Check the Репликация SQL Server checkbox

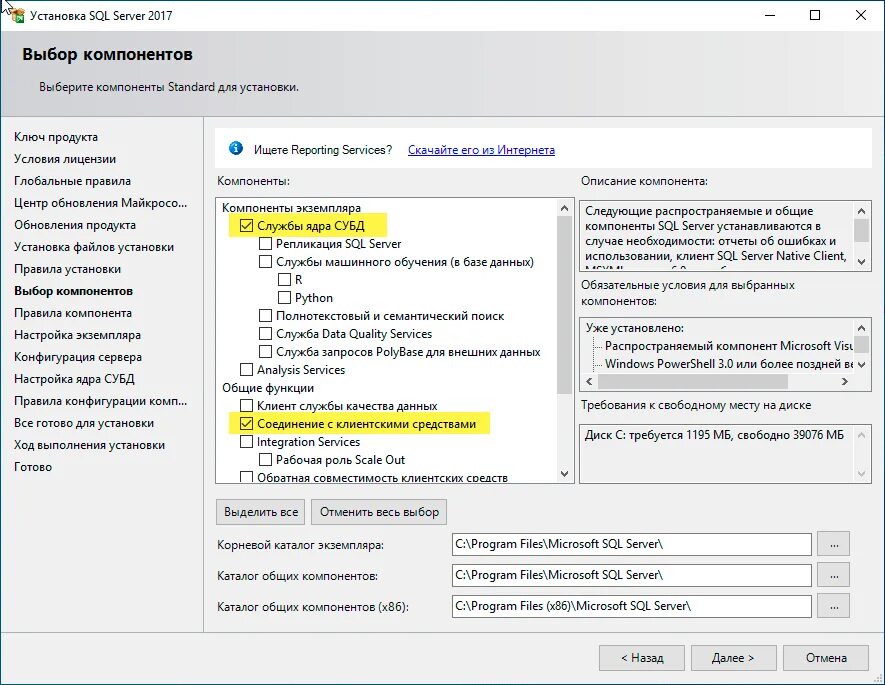click(265, 244)
